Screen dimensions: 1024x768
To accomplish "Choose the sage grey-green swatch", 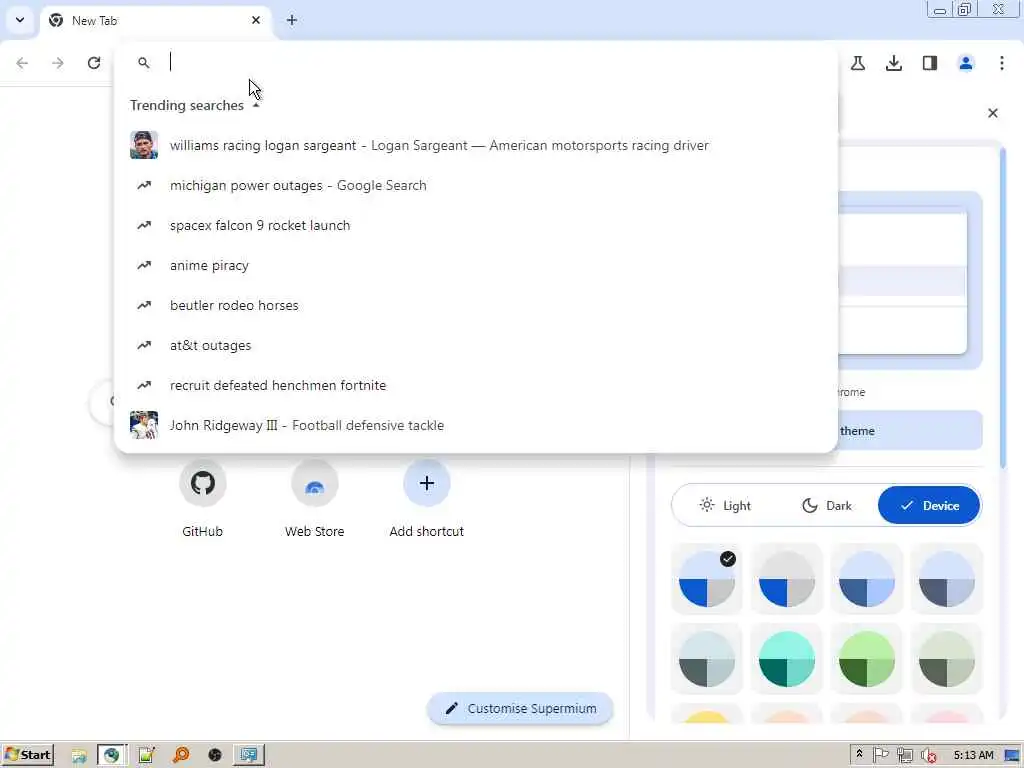I will tap(946, 659).
